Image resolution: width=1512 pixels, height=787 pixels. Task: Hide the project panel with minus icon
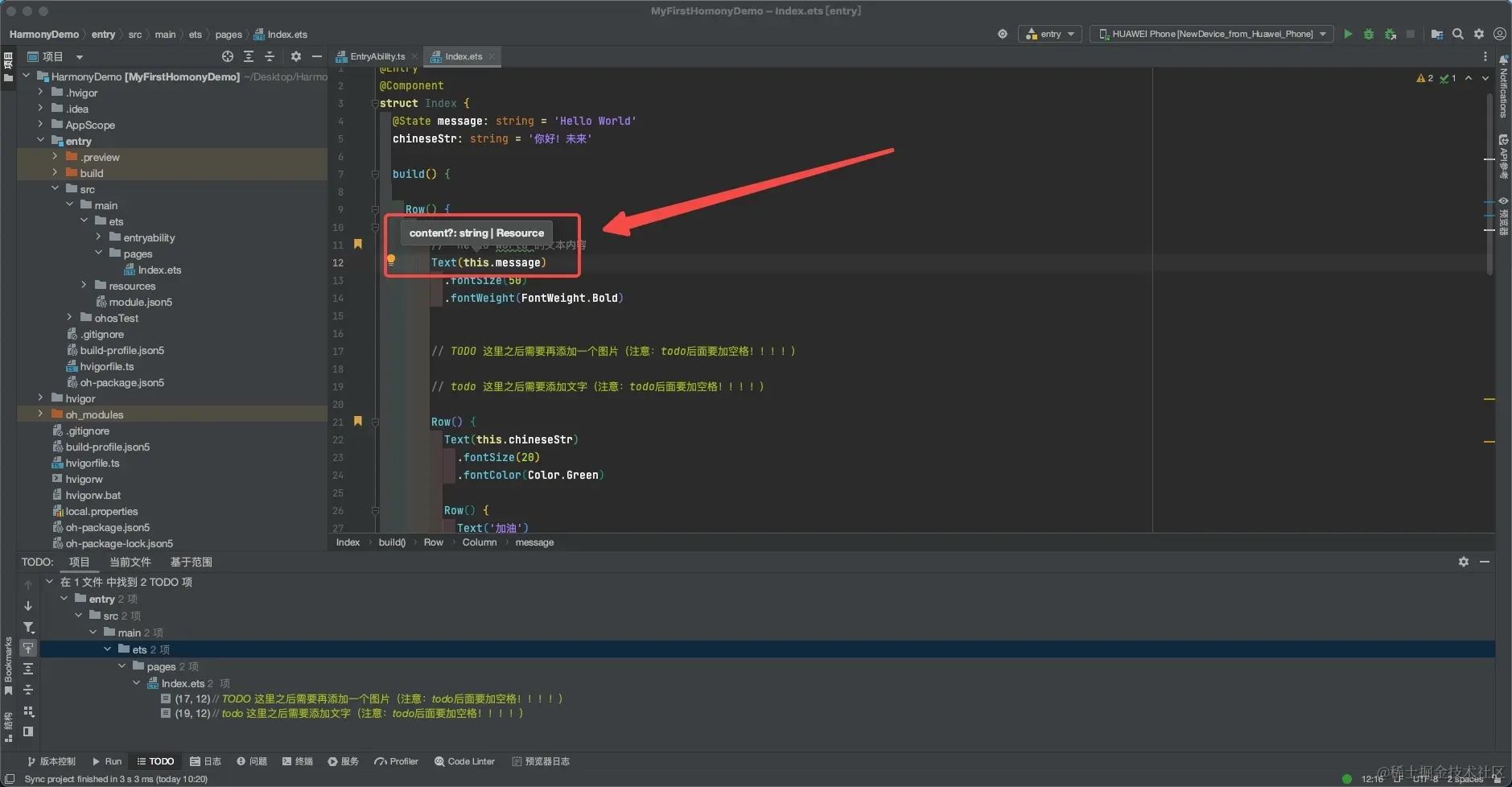coord(317,56)
